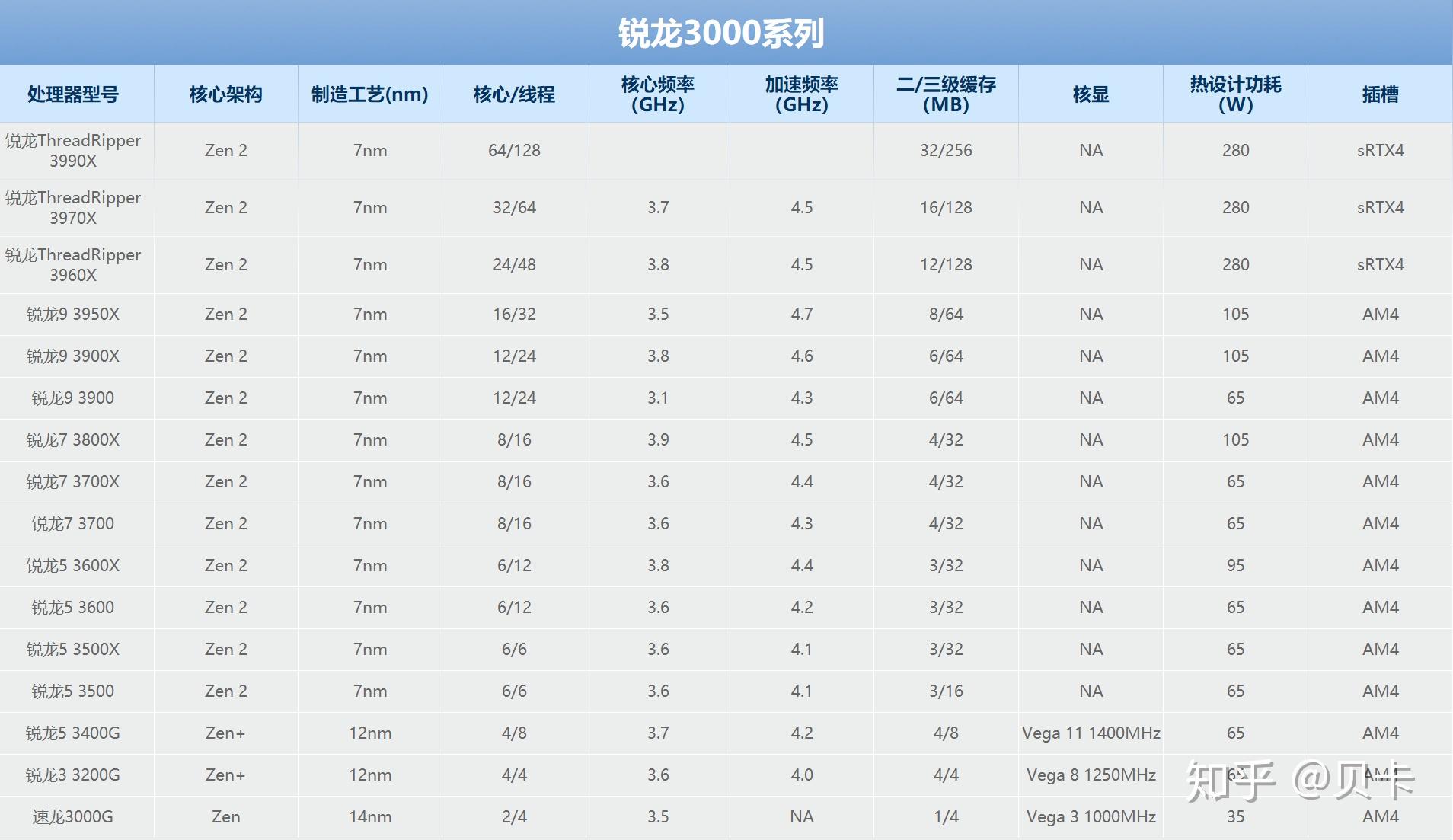Viewport: 1453px width, 840px height.
Task: Click the 14nm process cell
Action: click(370, 817)
